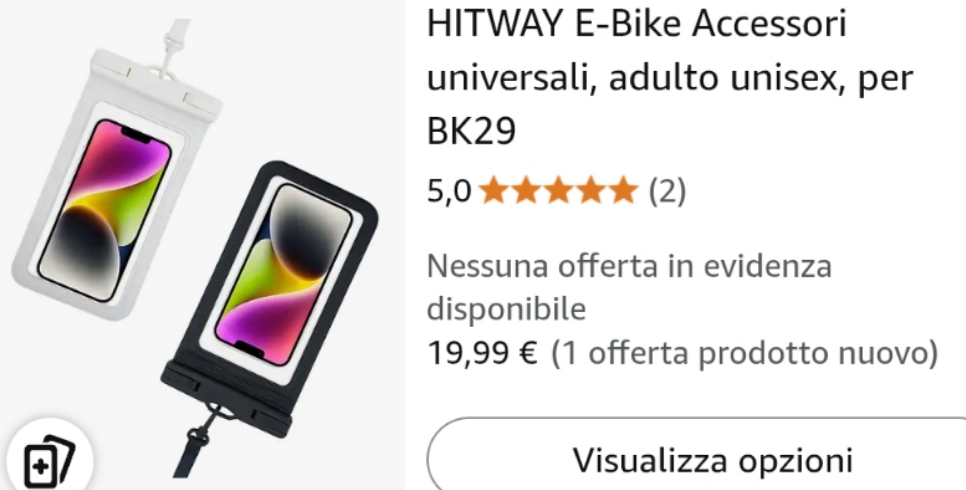Click the 19,99 € price

pyautogui.click(x=482, y=353)
